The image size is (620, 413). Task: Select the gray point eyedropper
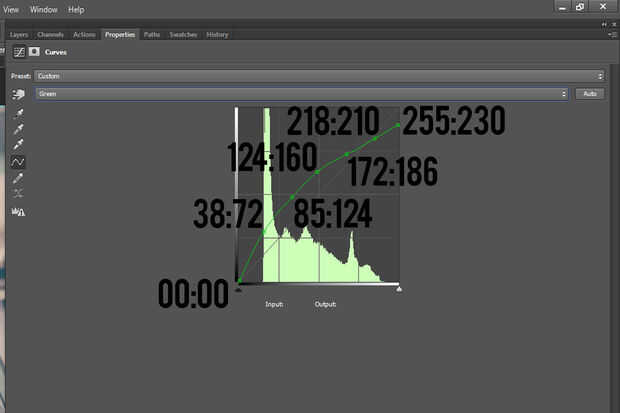coord(18,129)
